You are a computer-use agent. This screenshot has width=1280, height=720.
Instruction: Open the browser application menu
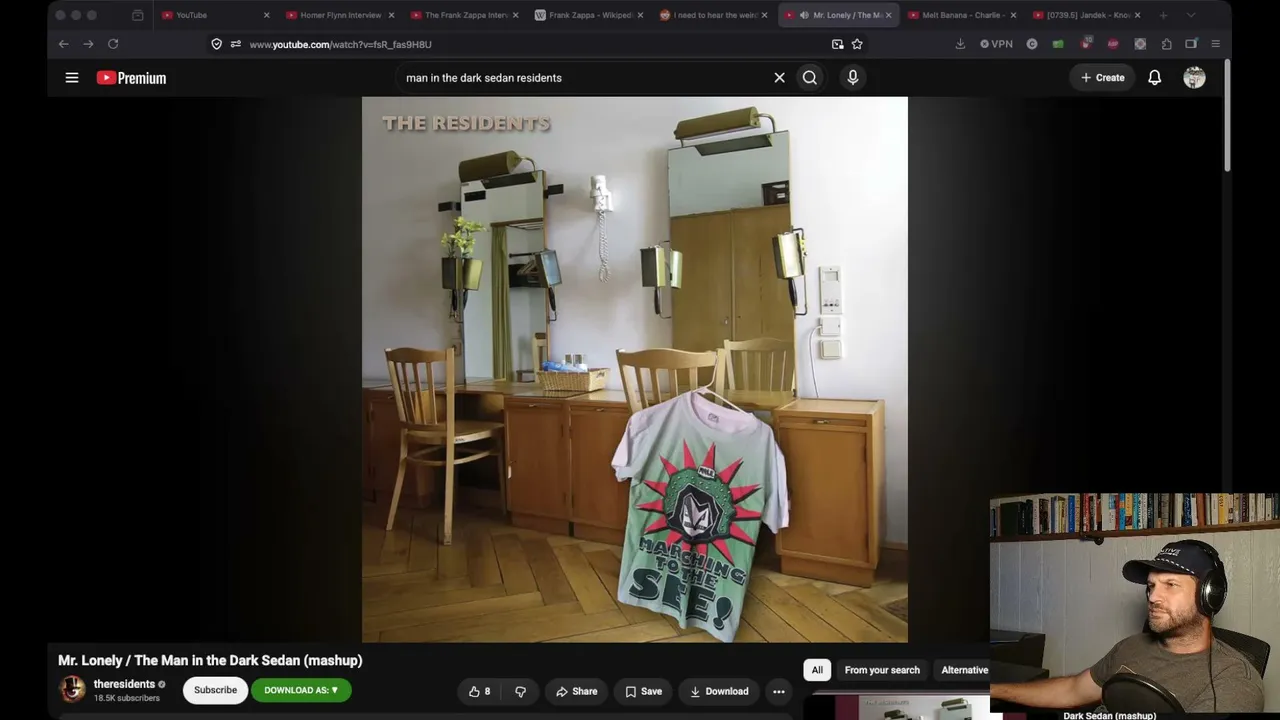coord(1215,44)
